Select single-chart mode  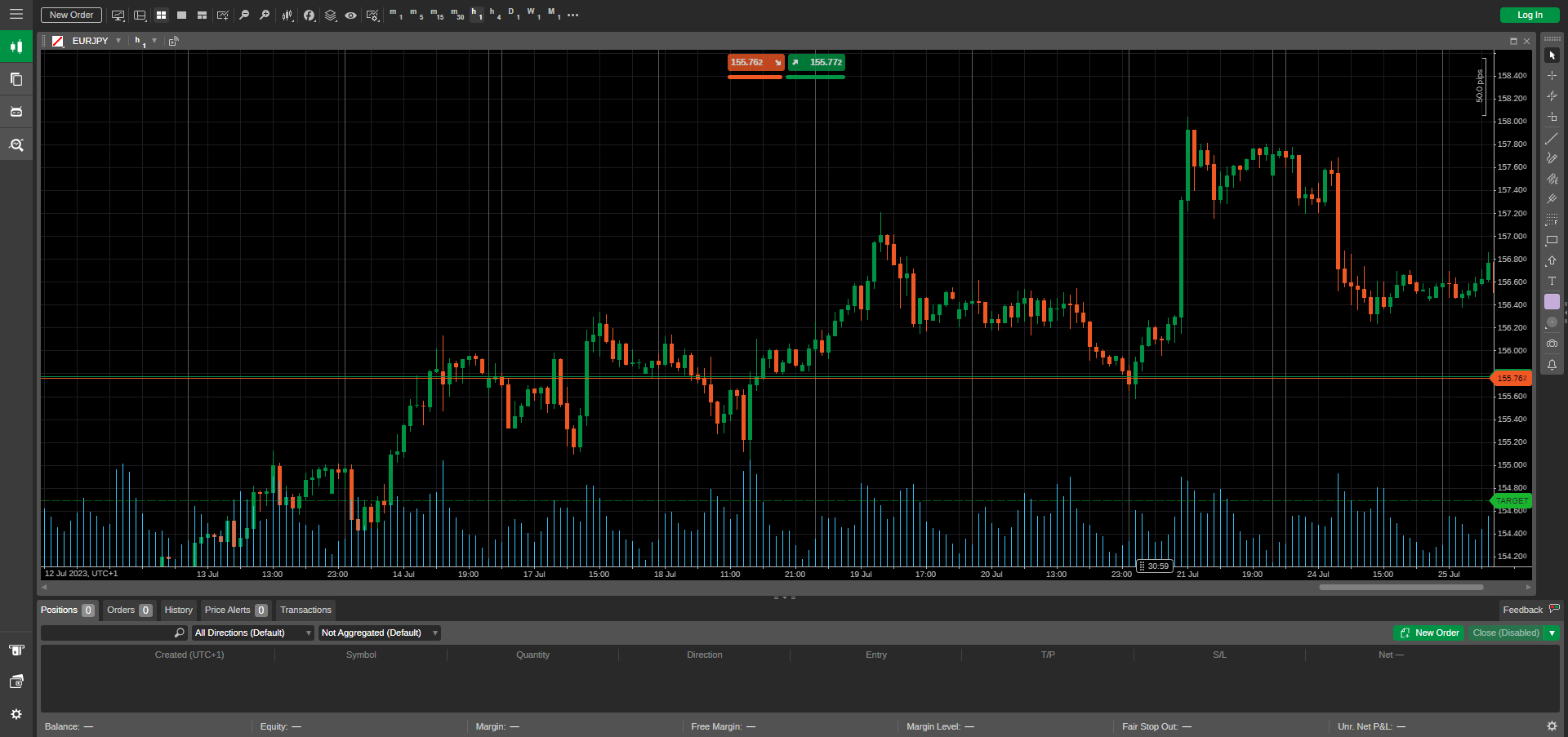pyautogui.click(x=181, y=16)
